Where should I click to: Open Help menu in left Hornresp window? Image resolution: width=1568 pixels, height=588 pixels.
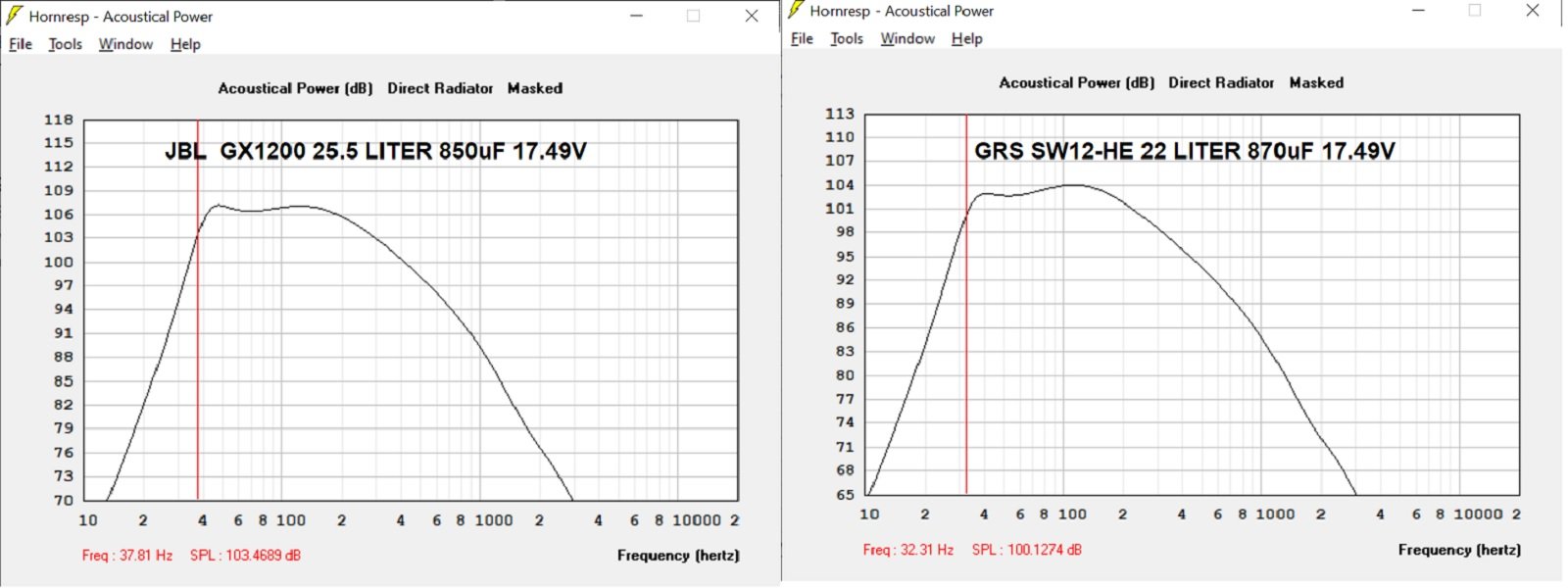(185, 44)
